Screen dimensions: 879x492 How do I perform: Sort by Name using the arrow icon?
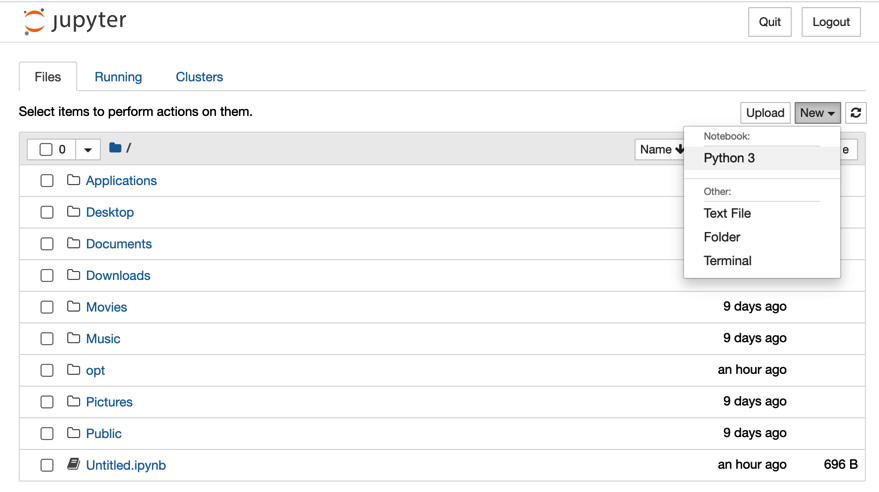tap(679, 149)
